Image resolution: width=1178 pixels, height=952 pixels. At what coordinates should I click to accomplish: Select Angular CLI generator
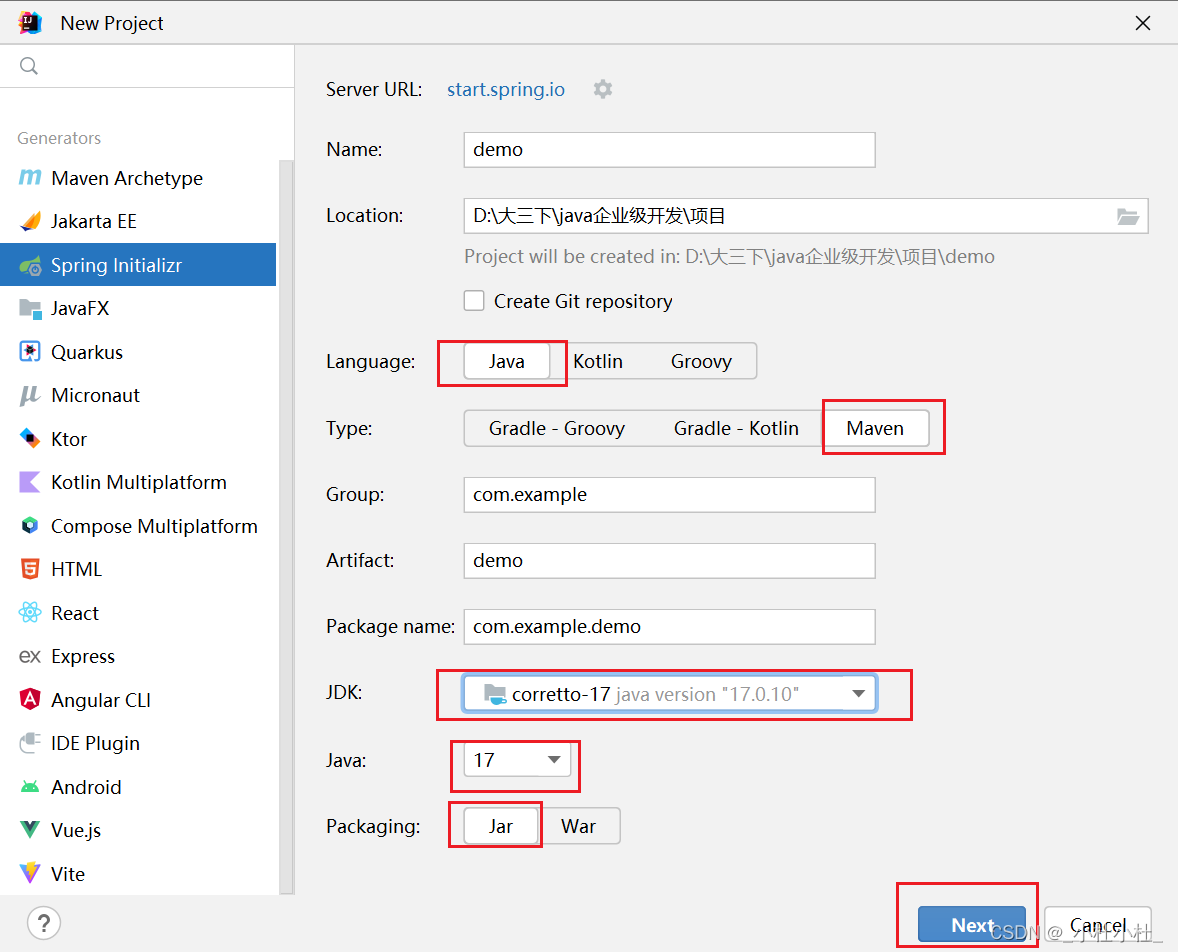tap(138, 700)
